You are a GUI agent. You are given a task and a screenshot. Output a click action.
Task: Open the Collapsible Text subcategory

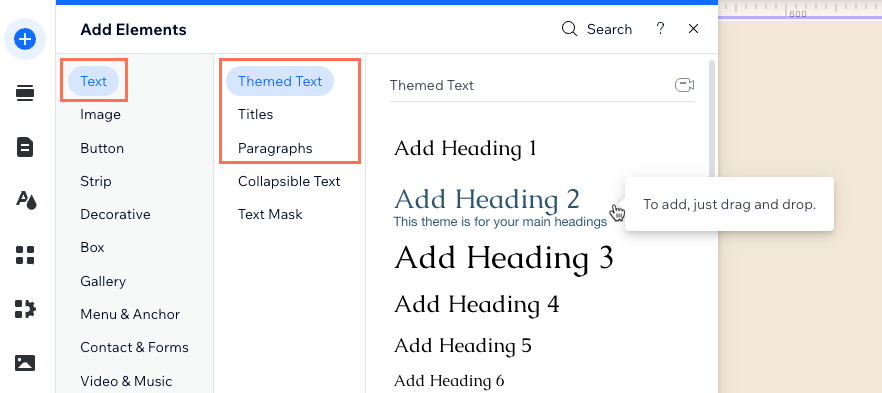point(289,182)
